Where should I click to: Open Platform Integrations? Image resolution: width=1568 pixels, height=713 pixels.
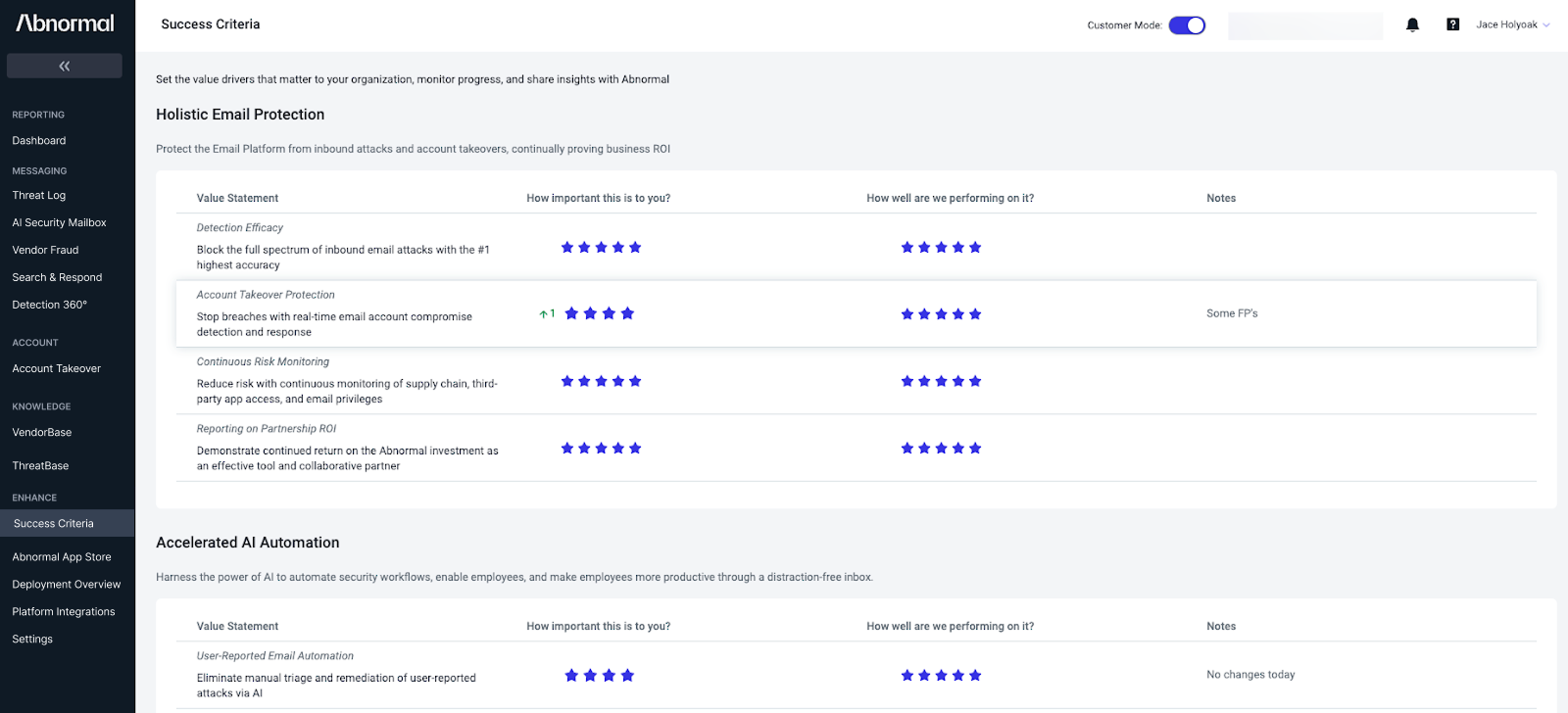[64, 612]
